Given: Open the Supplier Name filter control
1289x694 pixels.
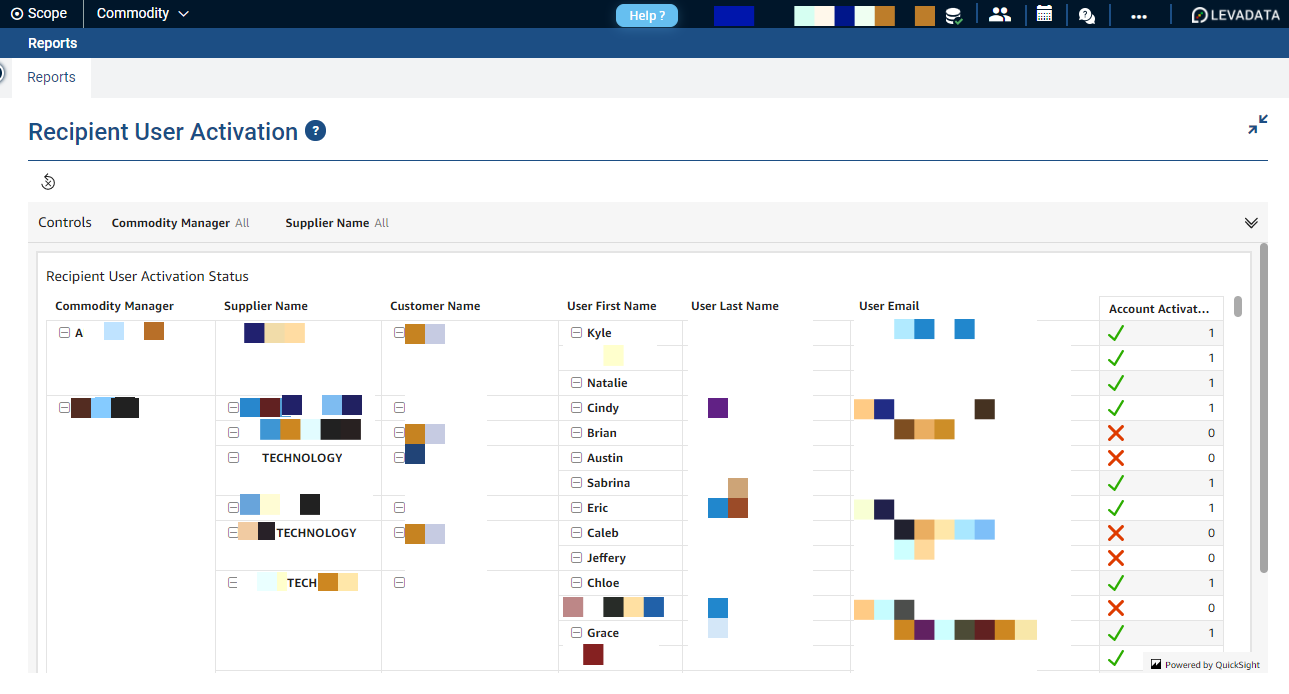Looking at the screenshot, I should coord(337,223).
